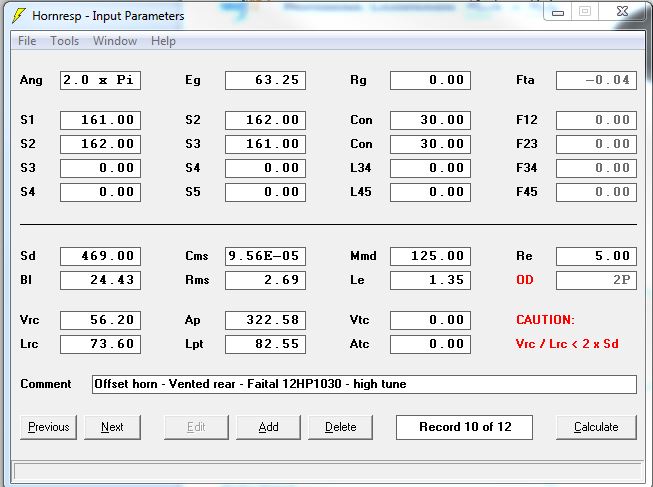Image resolution: width=653 pixels, height=487 pixels.
Task: Click the OD field showing 2P
Action: [x=596, y=280]
